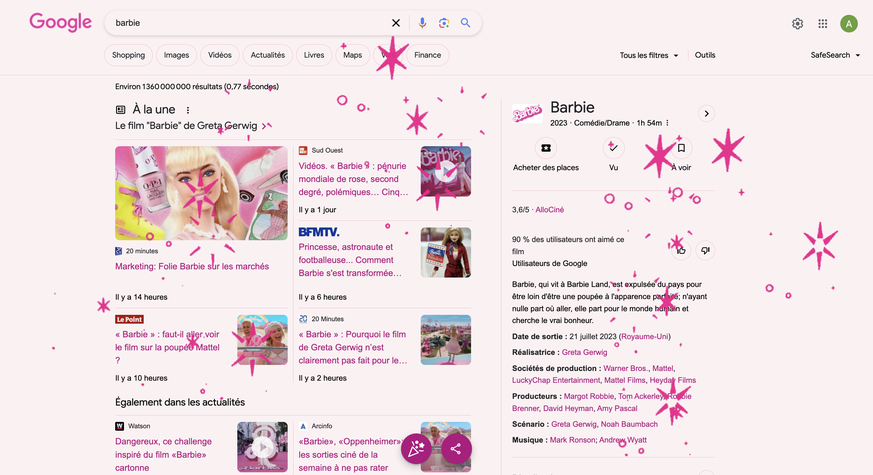Image resolution: width=873 pixels, height=475 pixels.
Task: Add Barbie to the À voir watchlist
Action: (681, 148)
